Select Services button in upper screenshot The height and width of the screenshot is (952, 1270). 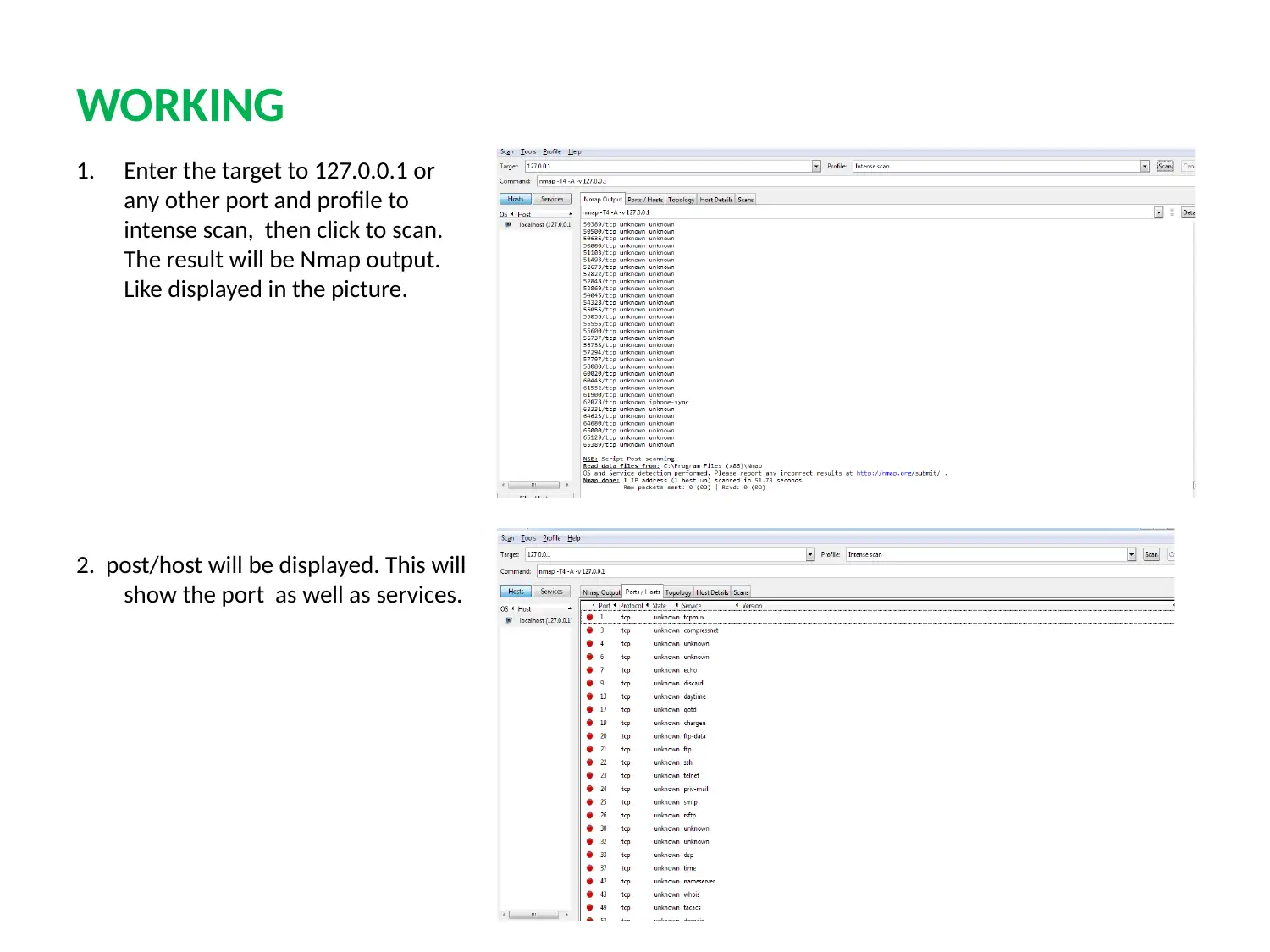(x=552, y=200)
